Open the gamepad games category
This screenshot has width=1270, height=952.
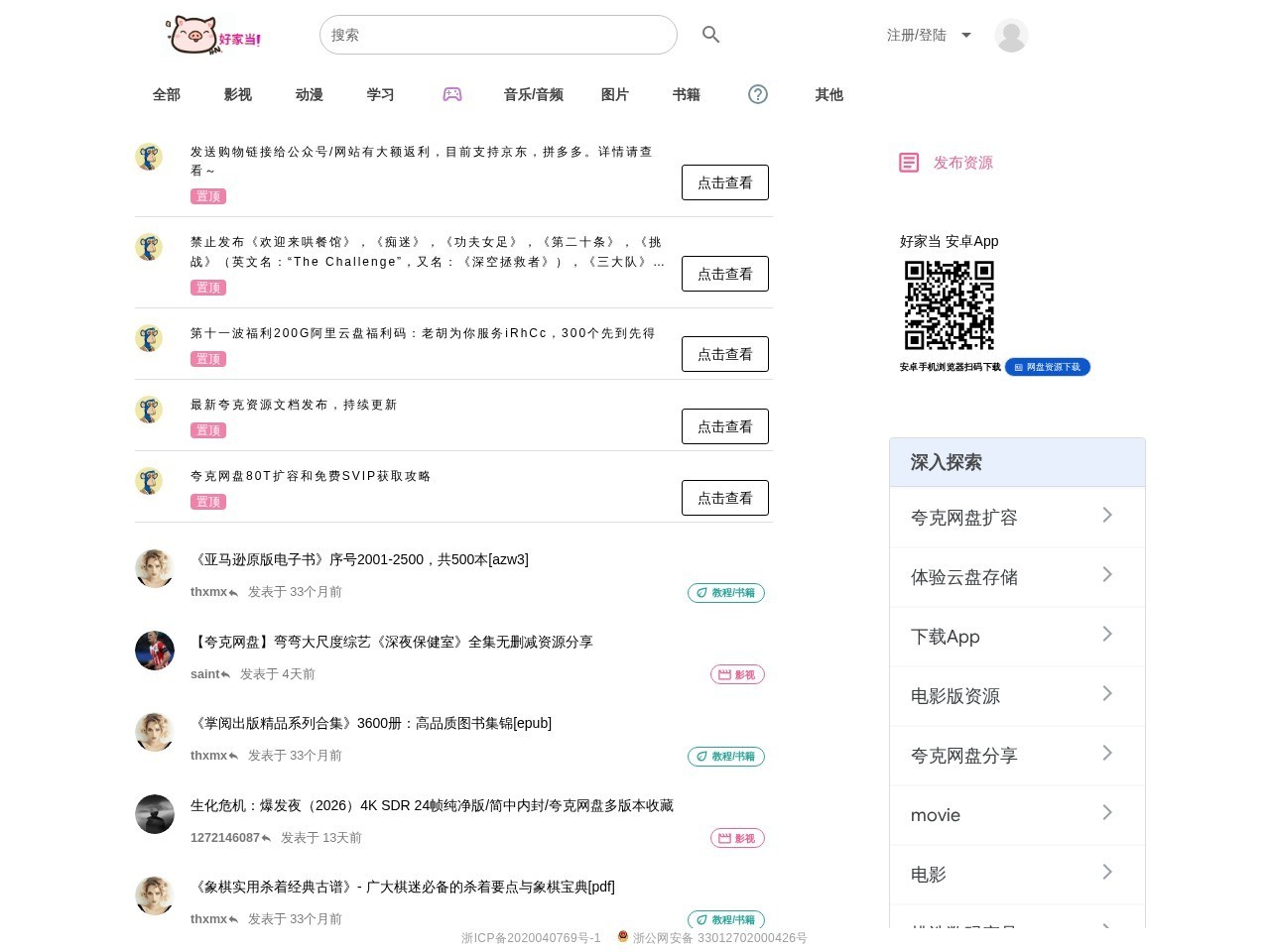coord(452,94)
